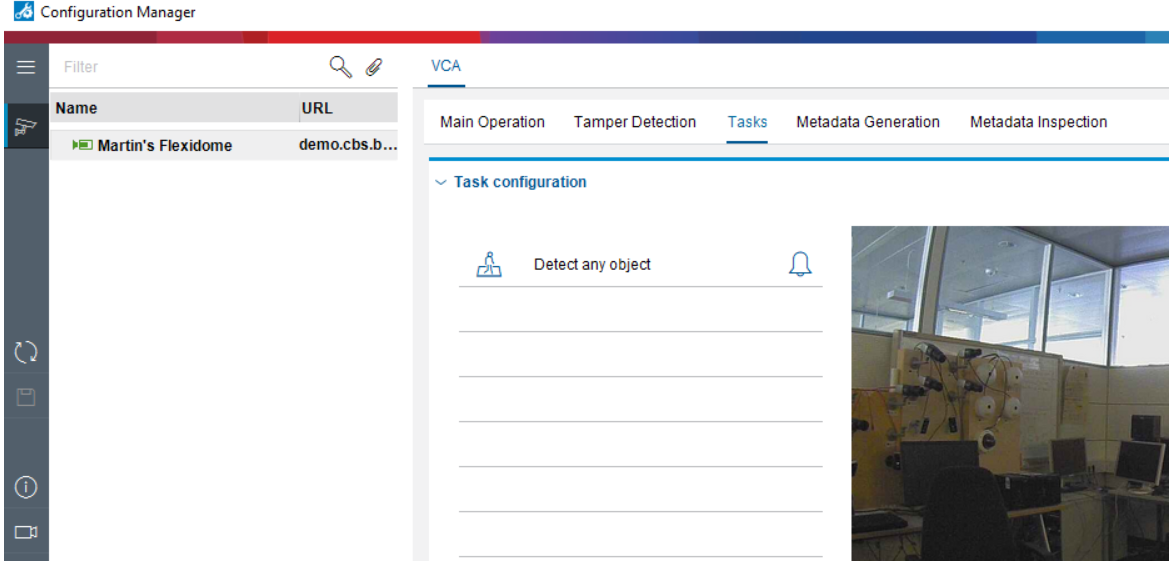Select the VCA top-level tab
This screenshot has width=1175, height=570.
click(445, 66)
